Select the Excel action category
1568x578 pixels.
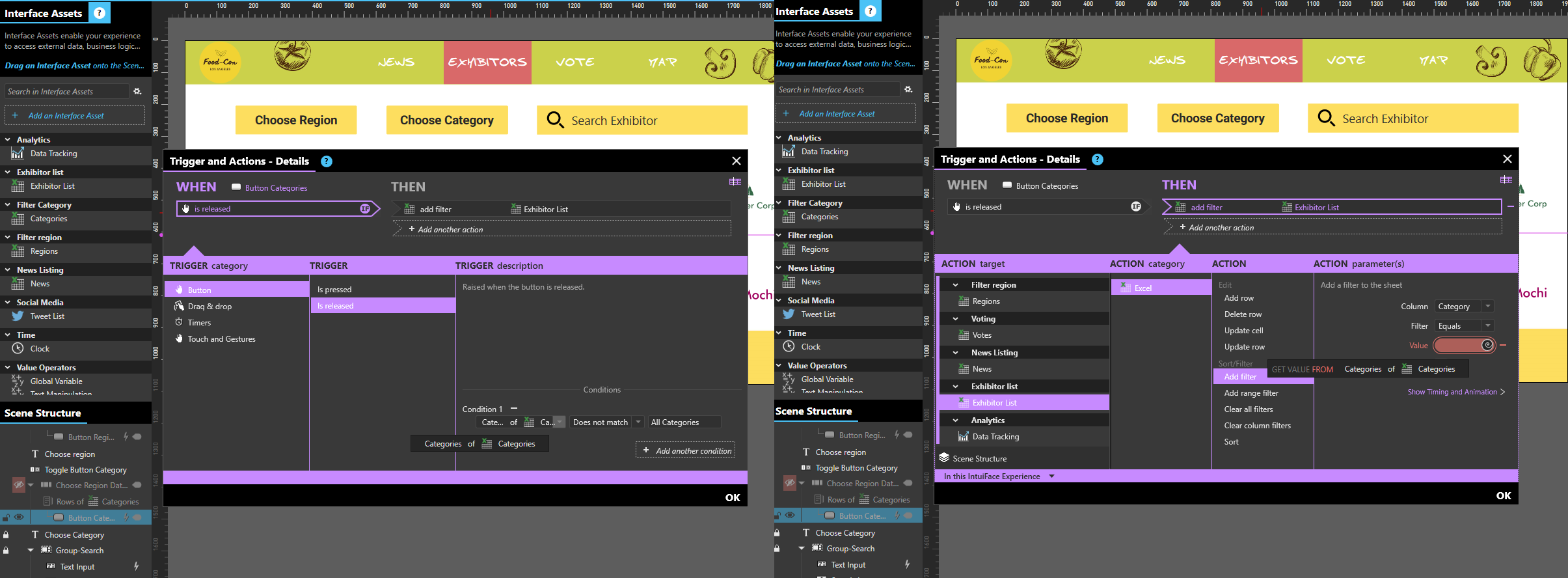click(1142, 288)
